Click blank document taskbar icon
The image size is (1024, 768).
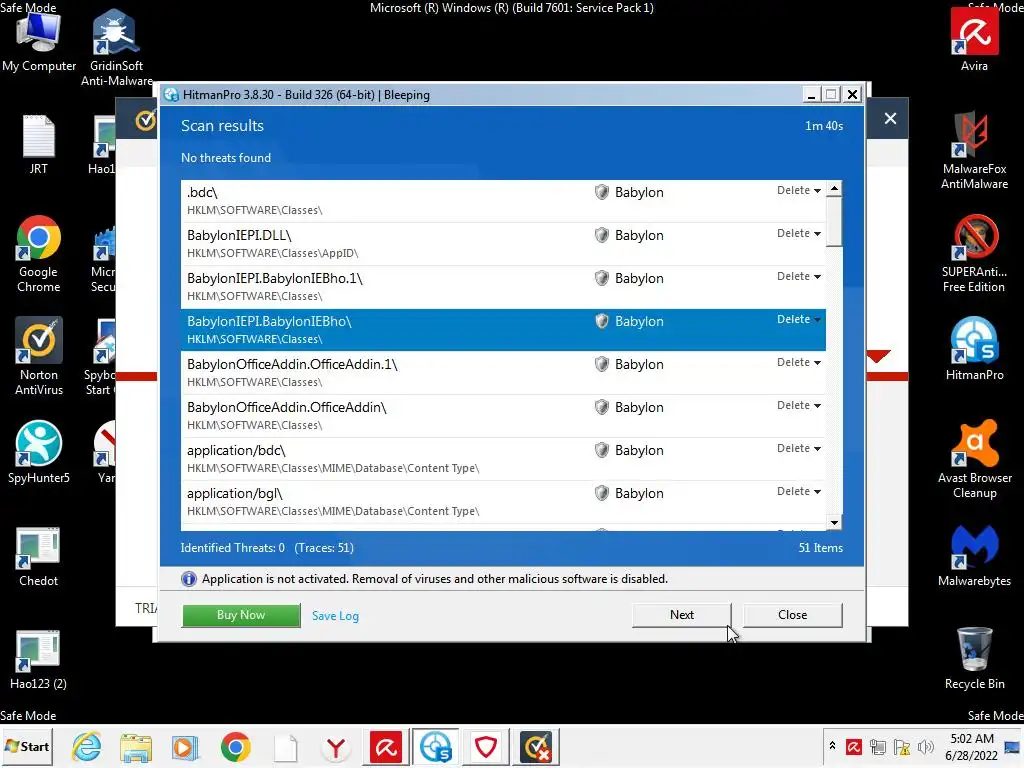(286, 746)
